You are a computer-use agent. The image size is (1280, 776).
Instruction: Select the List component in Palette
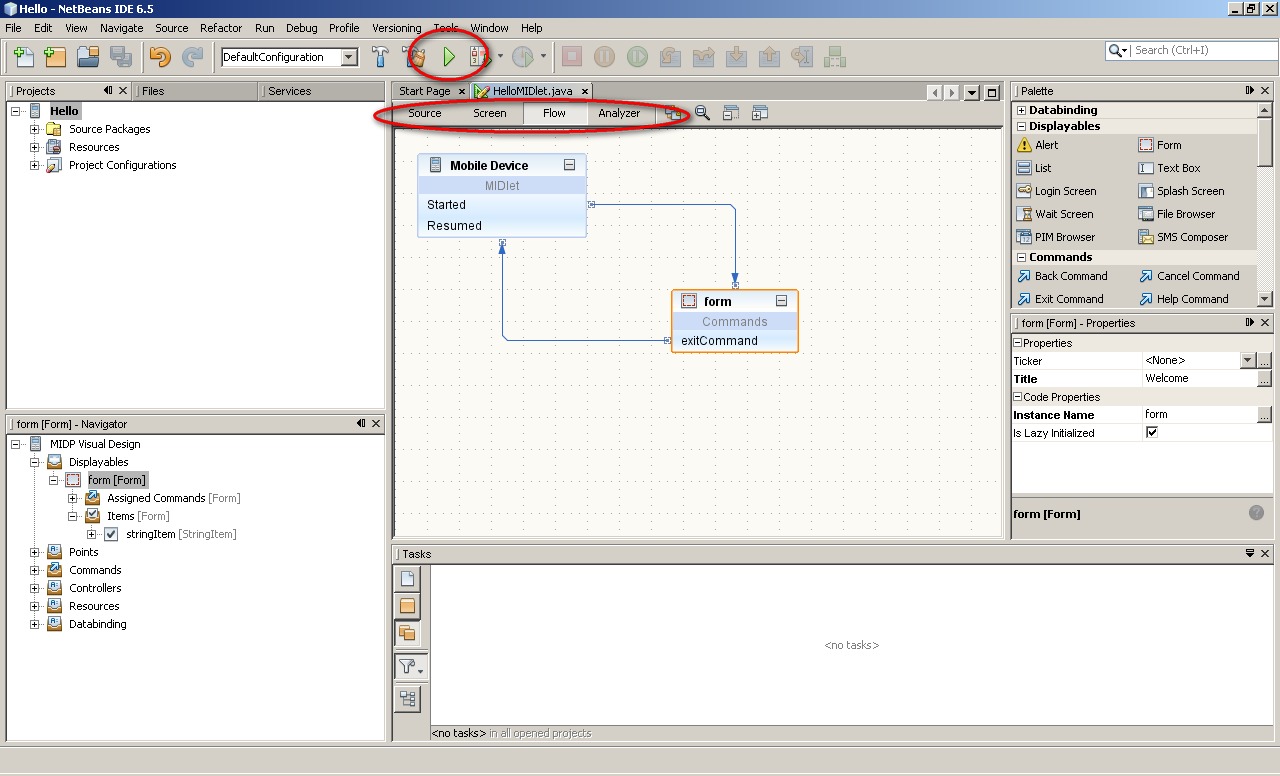[x=1034, y=168]
